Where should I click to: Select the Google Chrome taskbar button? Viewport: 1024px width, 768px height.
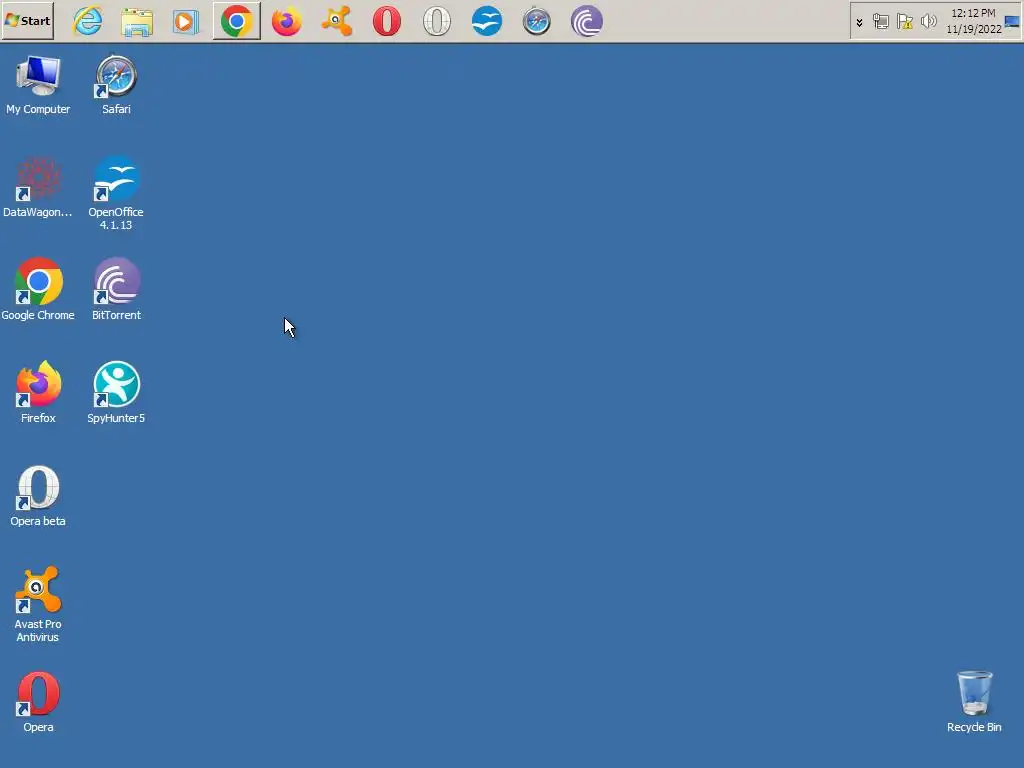point(236,21)
